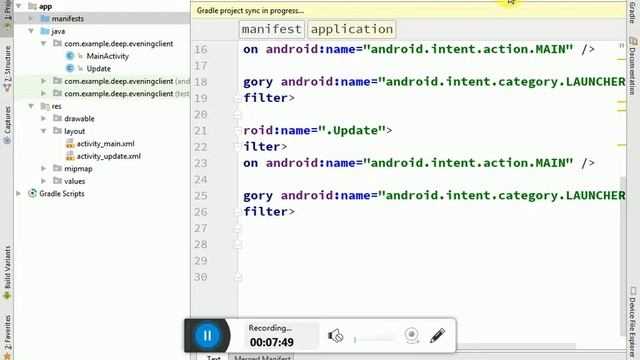Toggle code fold marker at line 27

point(238,228)
